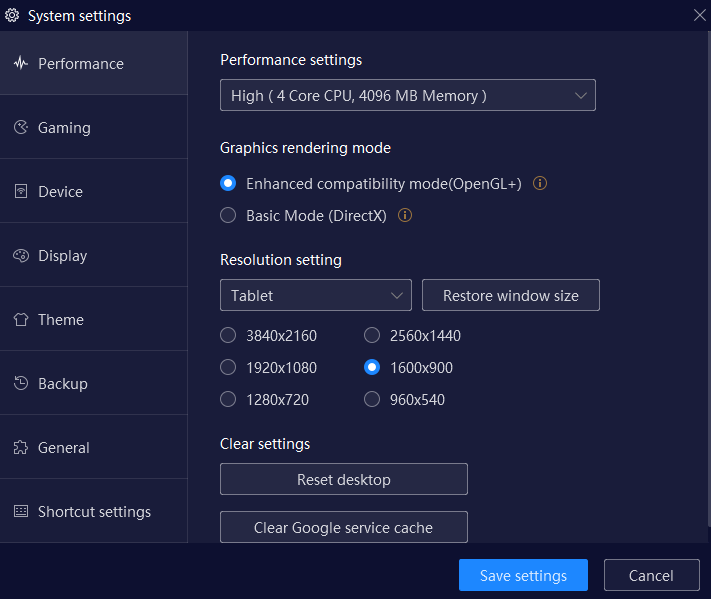Pick the 960x540 resolution option
The height and width of the screenshot is (599, 711).
point(372,399)
